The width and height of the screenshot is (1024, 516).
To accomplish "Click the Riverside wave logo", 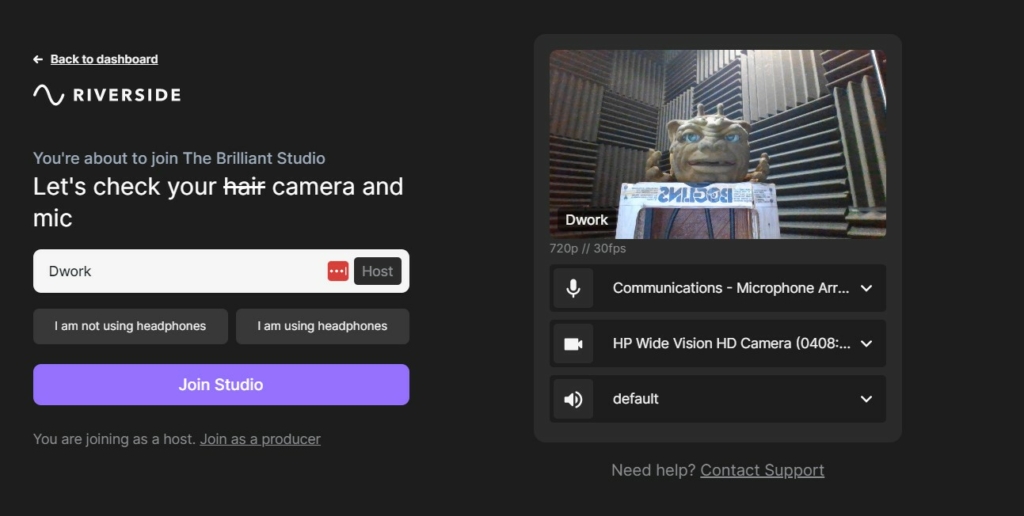I will tap(49, 95).
